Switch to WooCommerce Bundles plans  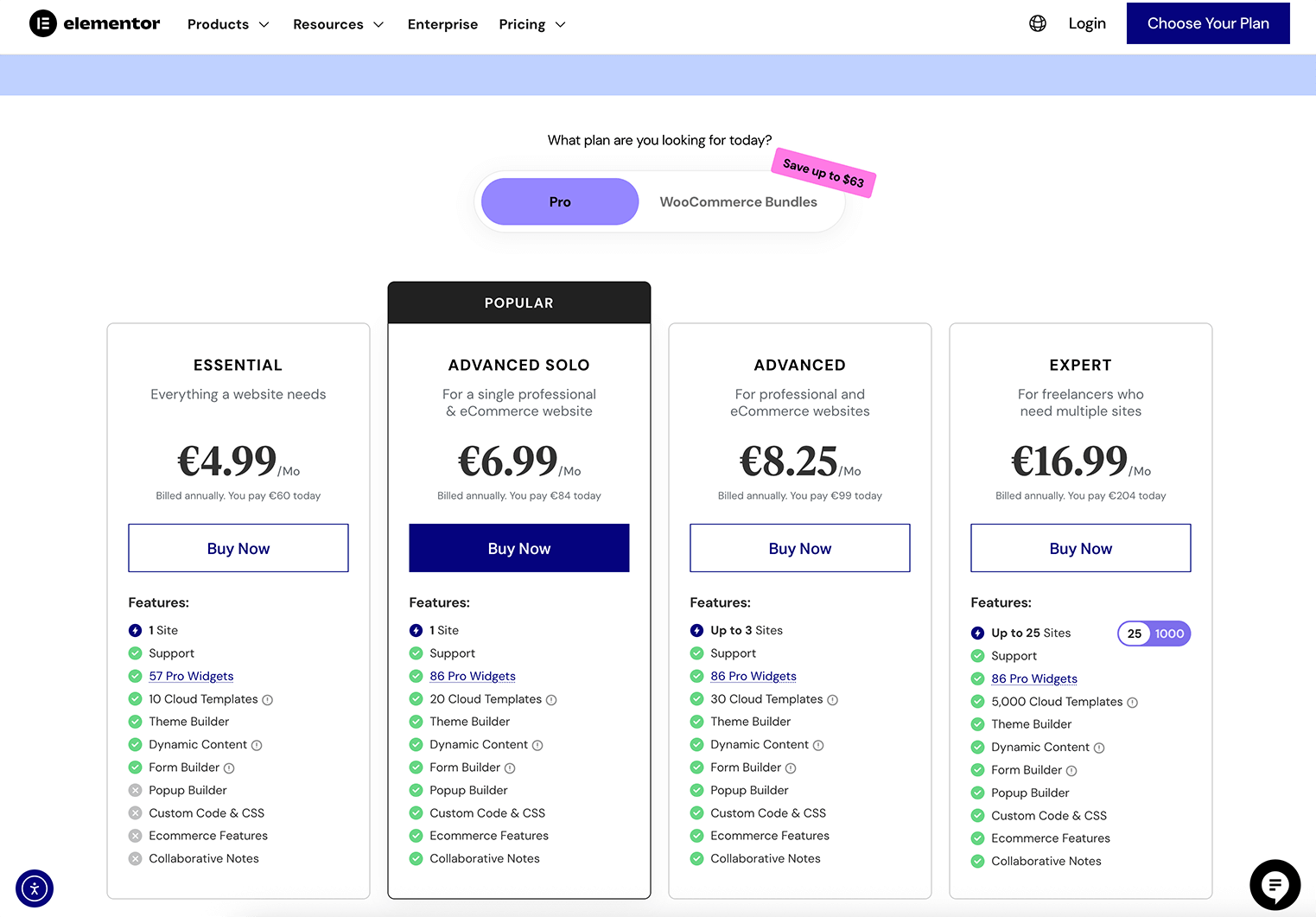click(x=738, y=201)
